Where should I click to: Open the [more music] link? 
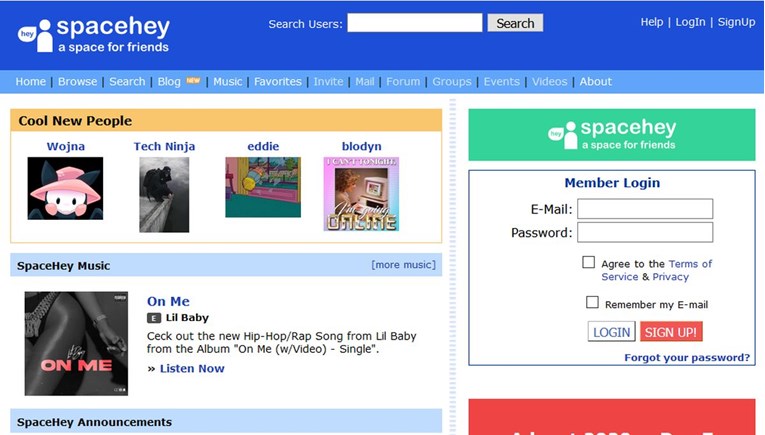pos(403,265)
